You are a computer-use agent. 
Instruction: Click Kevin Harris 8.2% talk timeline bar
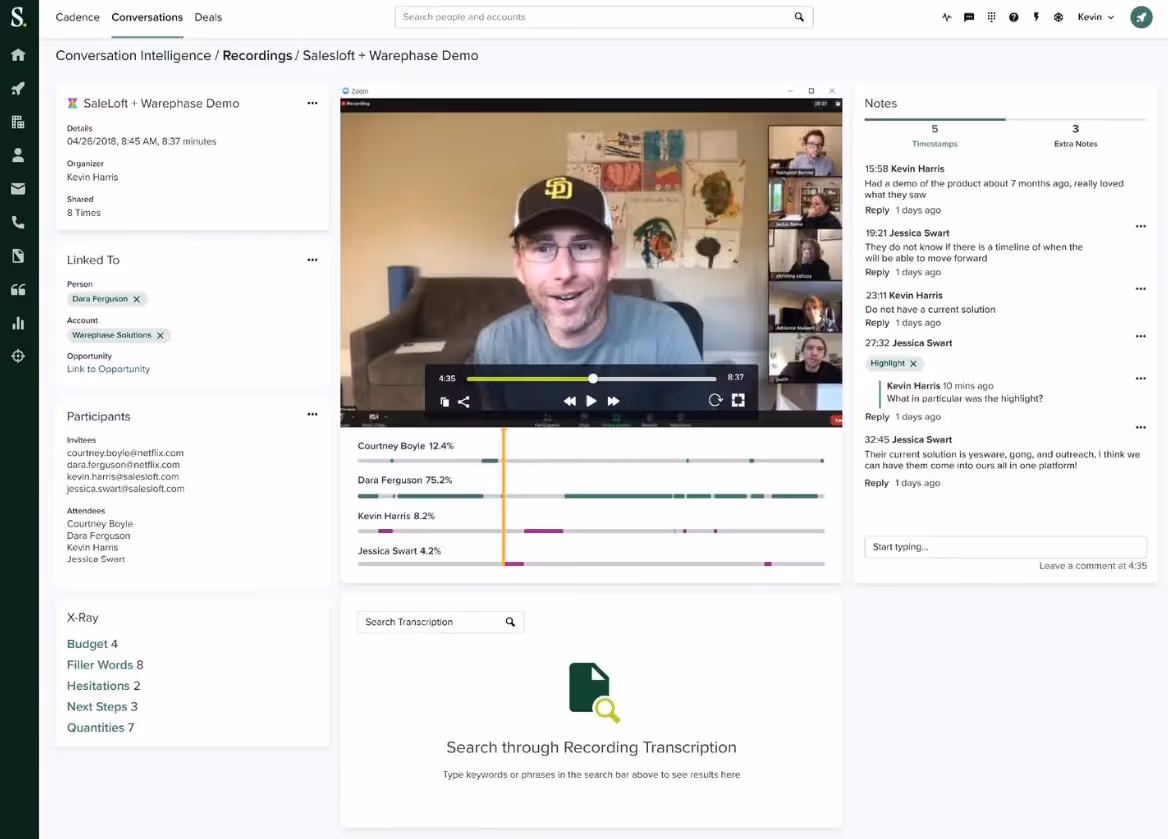coord(591,531)
